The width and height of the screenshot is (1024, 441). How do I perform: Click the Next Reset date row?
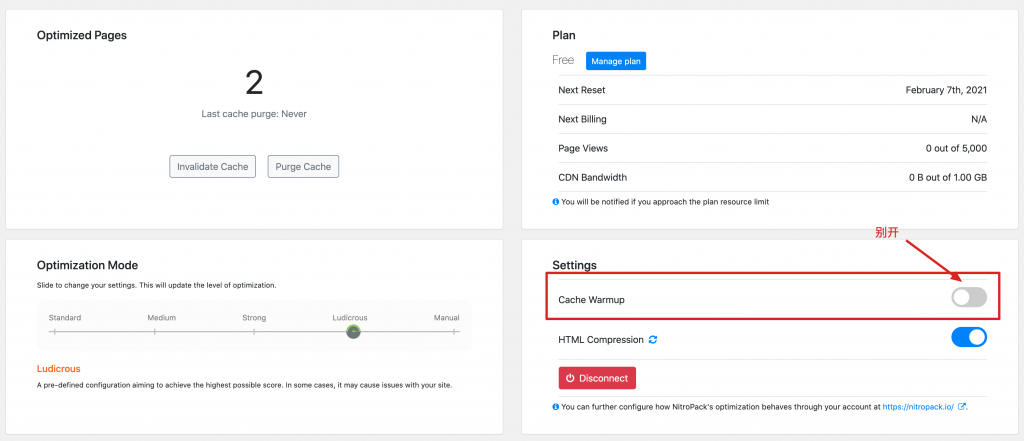[772, 90]
